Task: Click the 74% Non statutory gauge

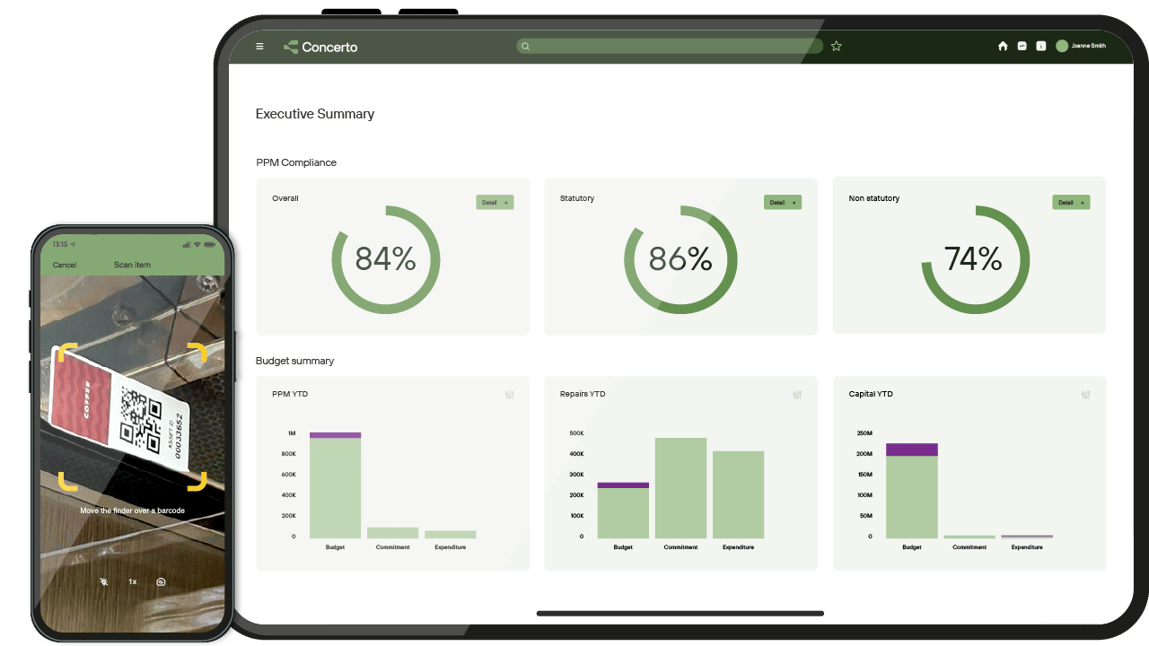Action: [x=975, y=259]
